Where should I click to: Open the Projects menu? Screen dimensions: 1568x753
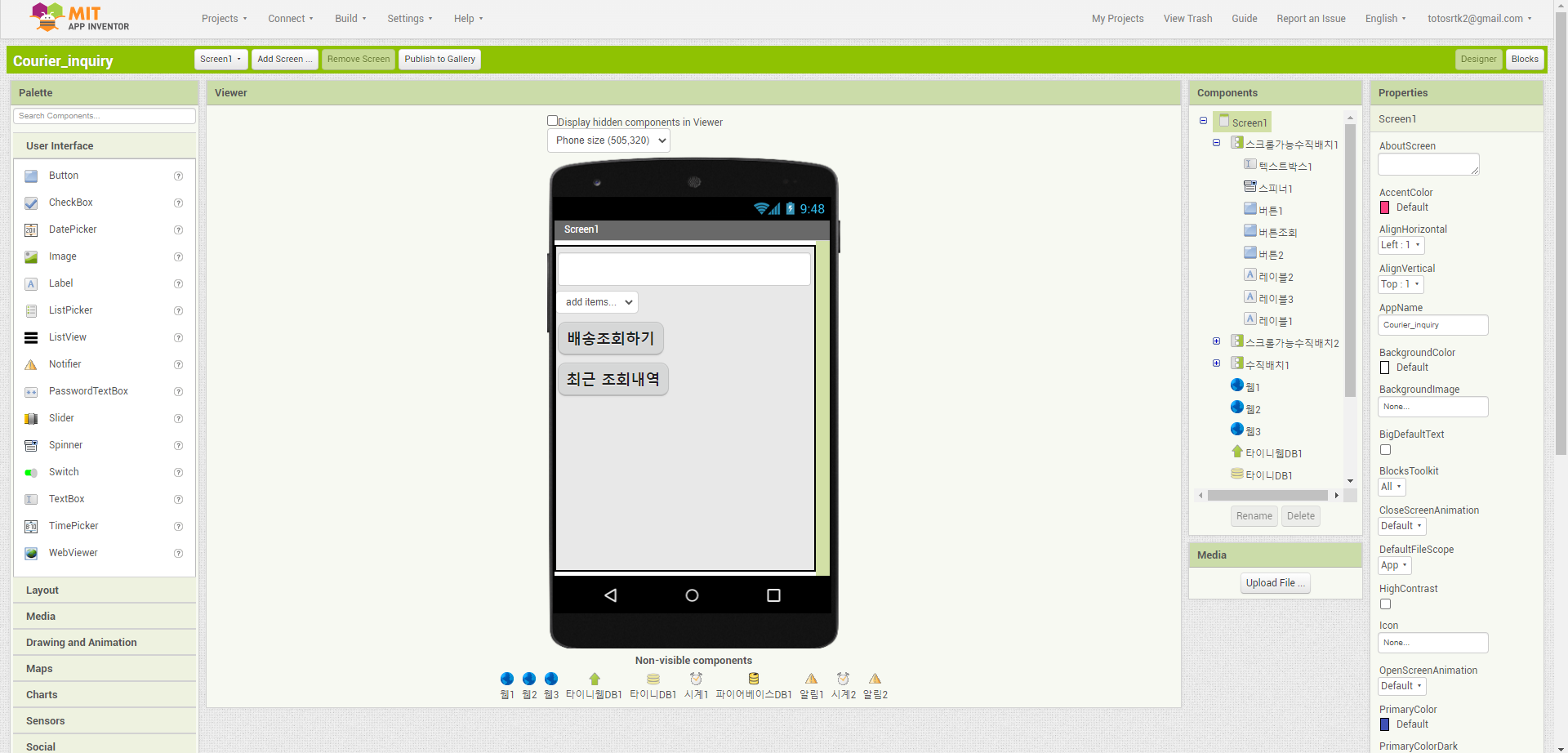[224, 19]
